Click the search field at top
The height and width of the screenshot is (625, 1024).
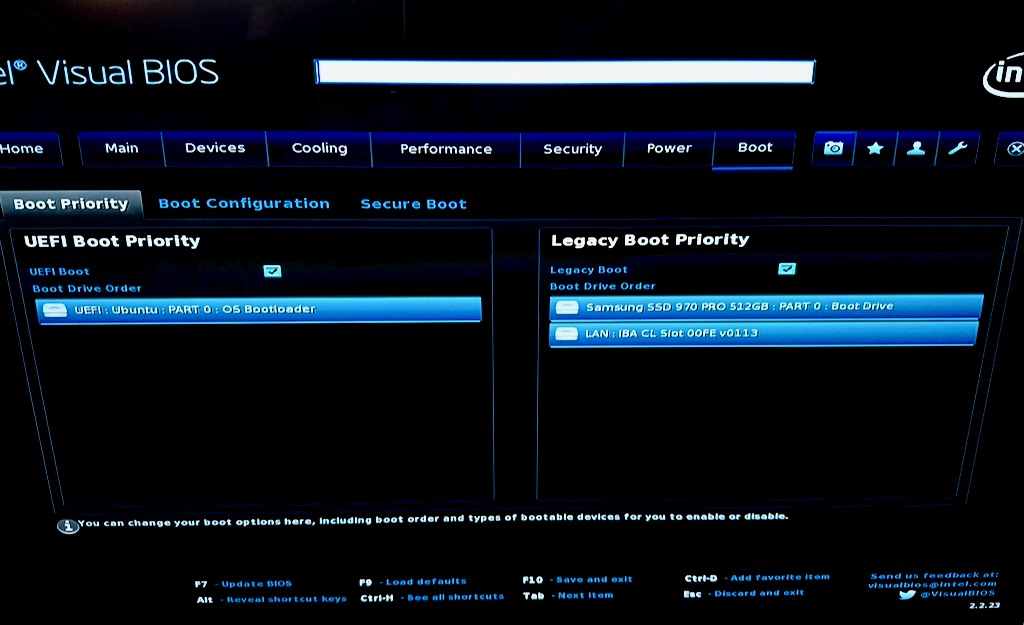pyautogui.click(x=565, y=72)
